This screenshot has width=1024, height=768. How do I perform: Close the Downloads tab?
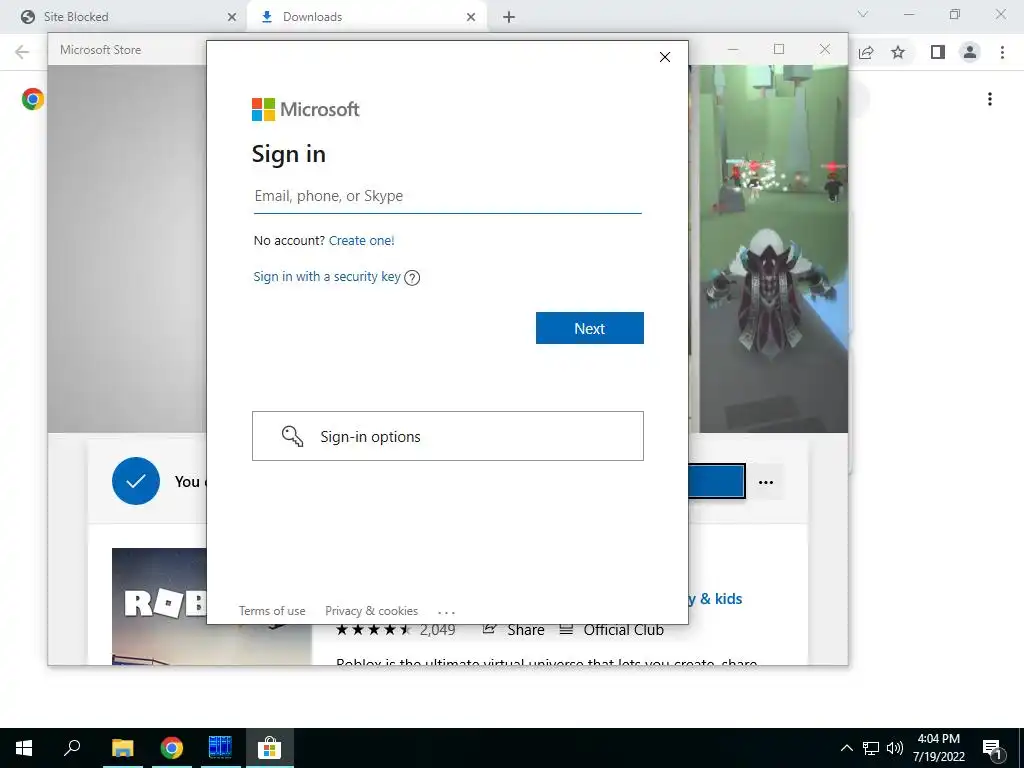(471, 17)
